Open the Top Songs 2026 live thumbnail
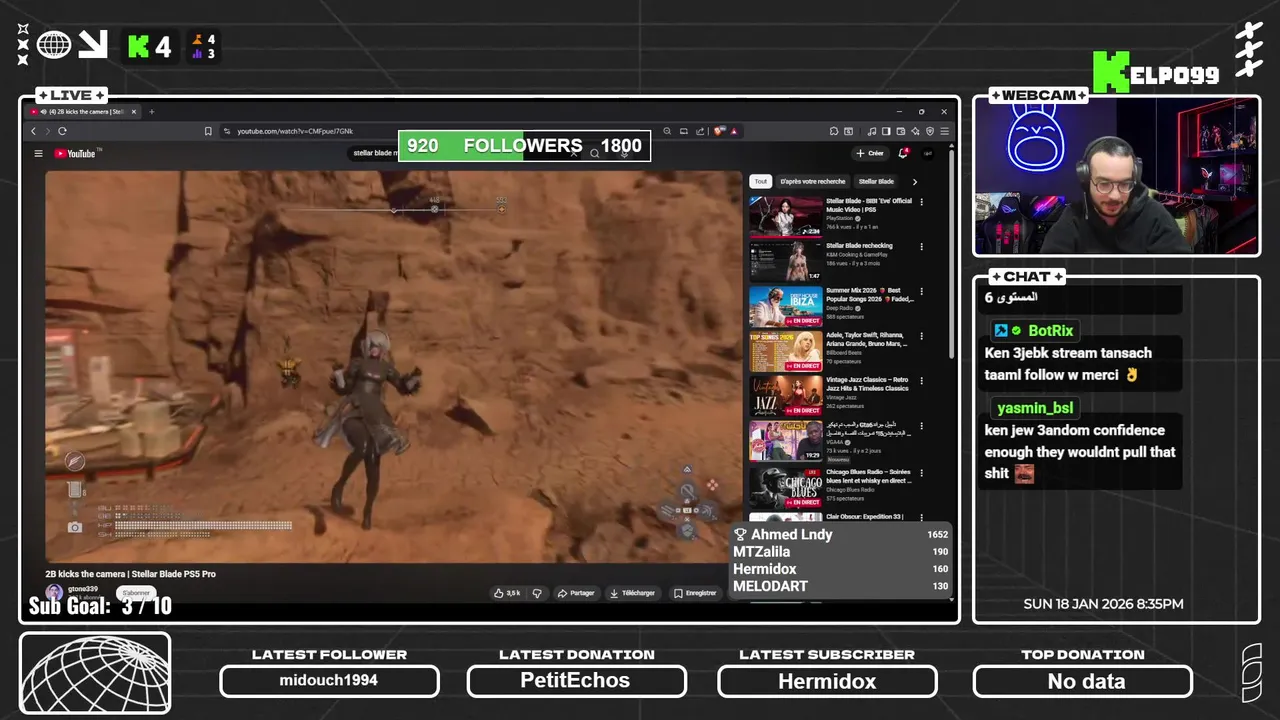This screenshot has width=1280, height=720. pyautogui.click(x=785, y=352)
